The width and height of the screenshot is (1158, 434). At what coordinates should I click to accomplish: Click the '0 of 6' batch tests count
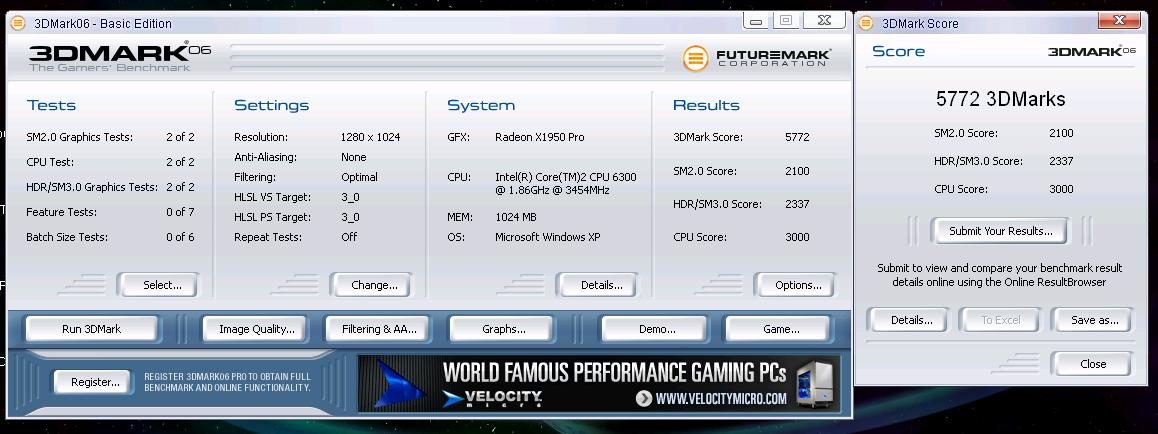point(180,237)
